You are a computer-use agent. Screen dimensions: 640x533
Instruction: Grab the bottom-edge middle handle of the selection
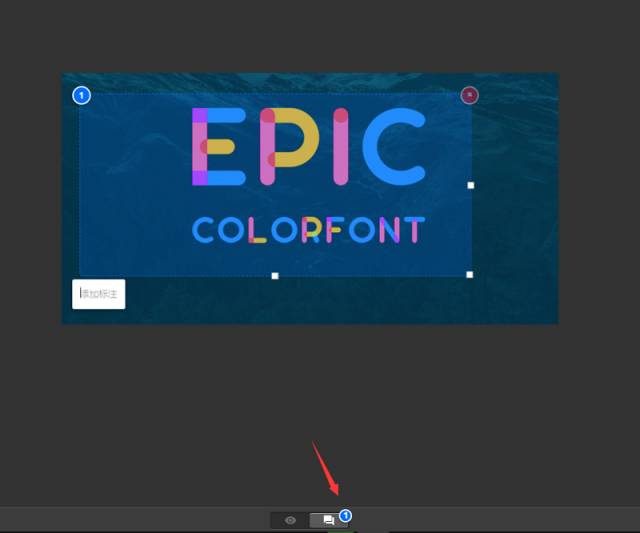point(275,276)
